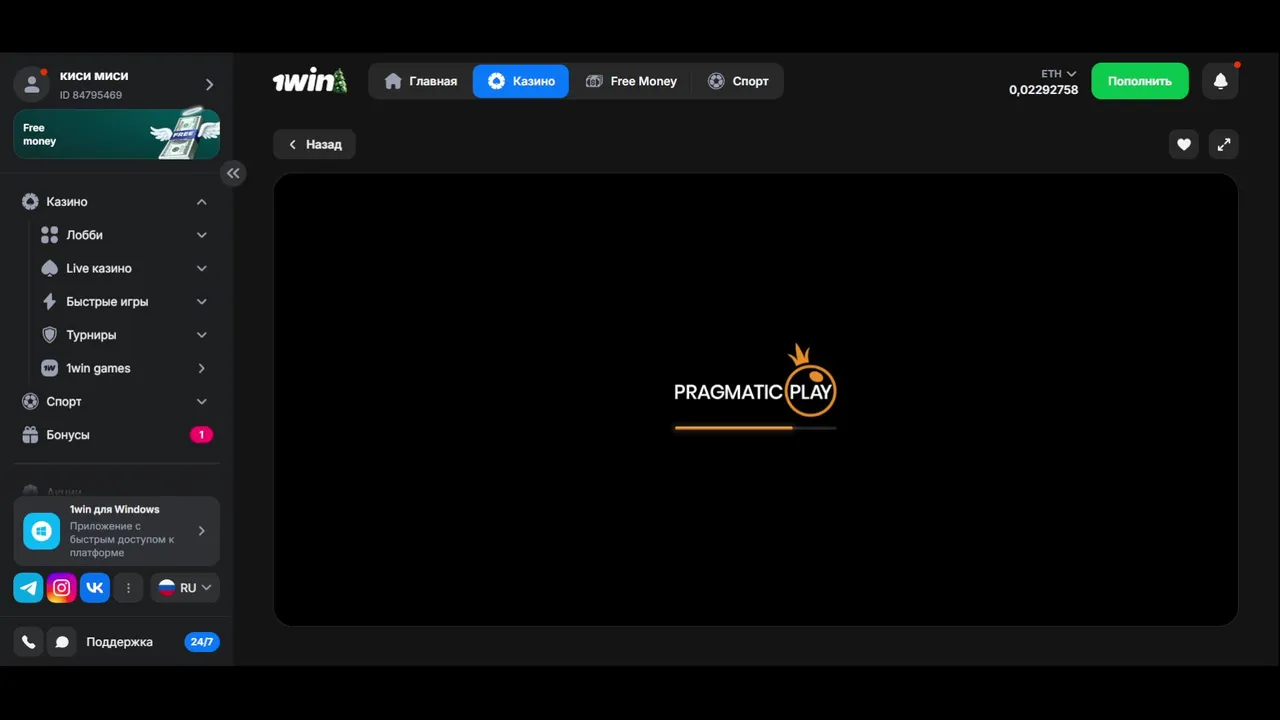Click the Спорт ball icon in sidebar
The image size is (1280, 720).
[30, 402]
